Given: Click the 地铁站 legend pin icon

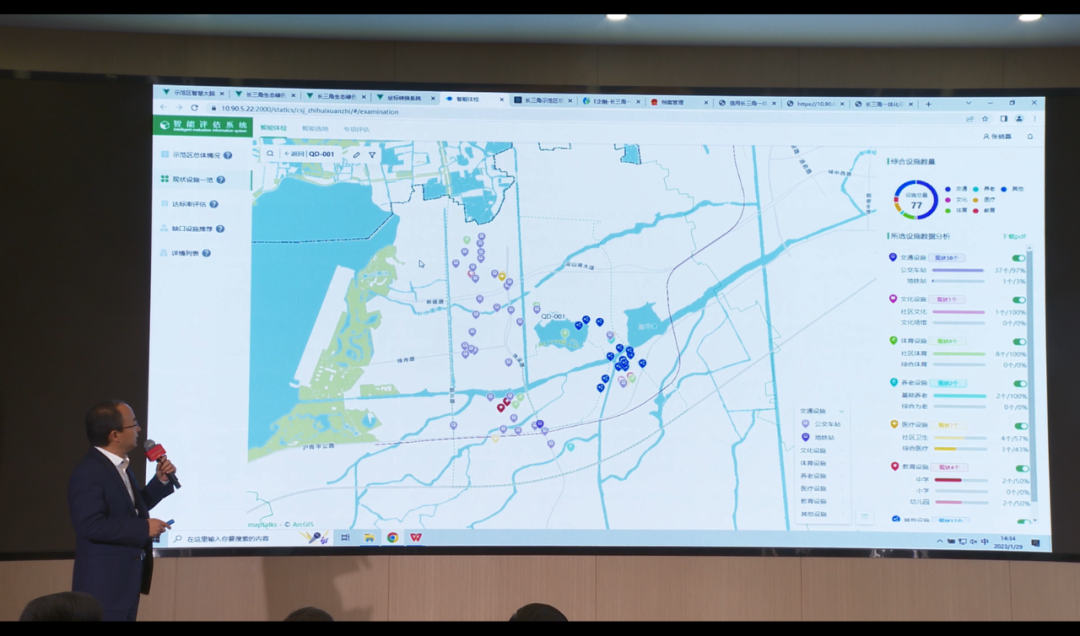Looking at the screenshot, I should [805, 437].
